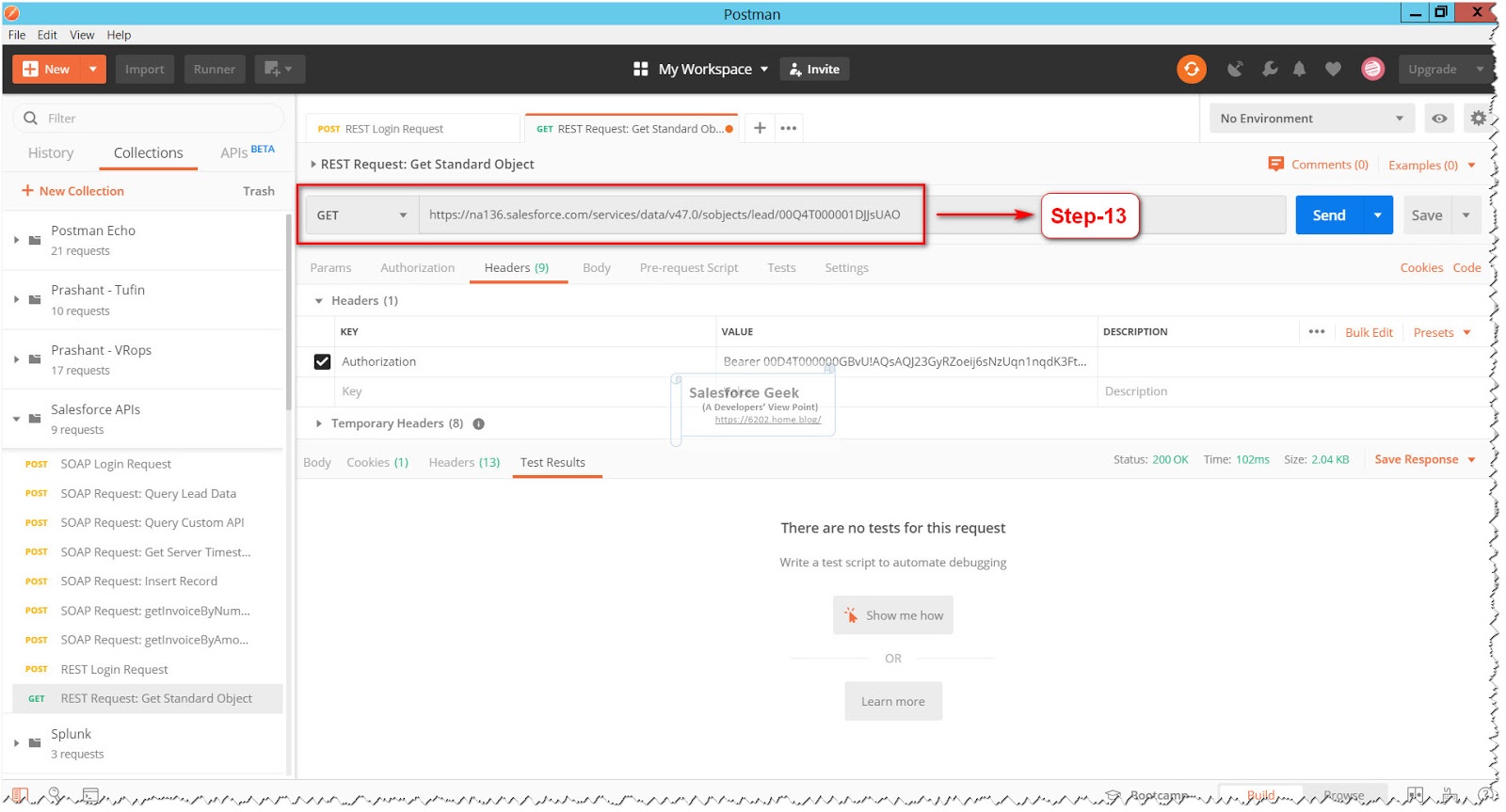Open the Send button dropdown arrow

pyautogui.click(x=1378, y=215)
